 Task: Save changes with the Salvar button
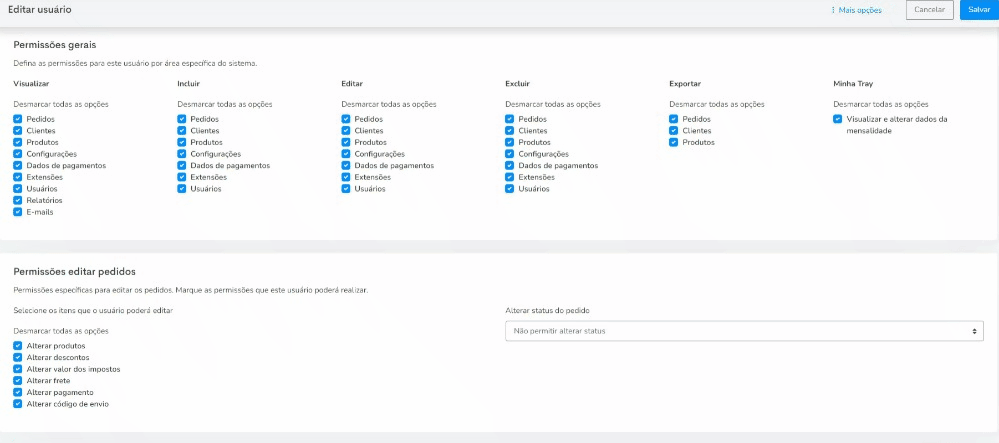pos(979,10)
